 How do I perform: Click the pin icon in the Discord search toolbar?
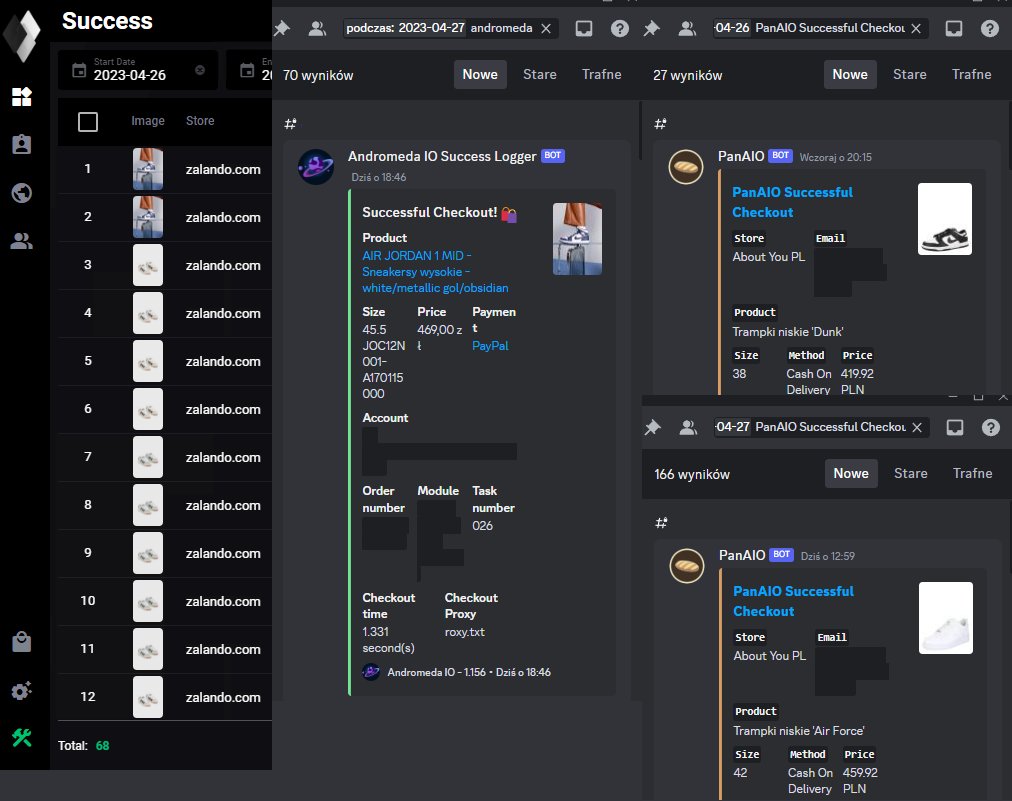281,28
